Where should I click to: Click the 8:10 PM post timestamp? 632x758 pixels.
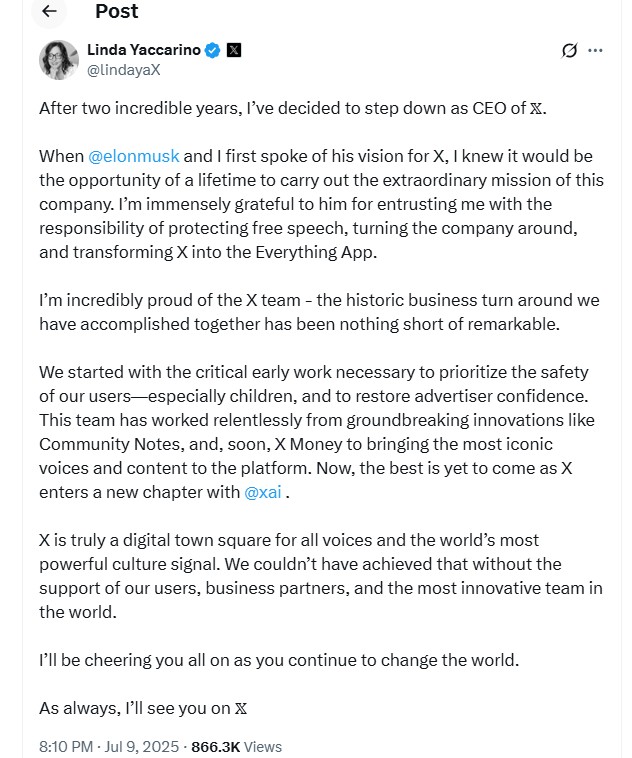66,747
